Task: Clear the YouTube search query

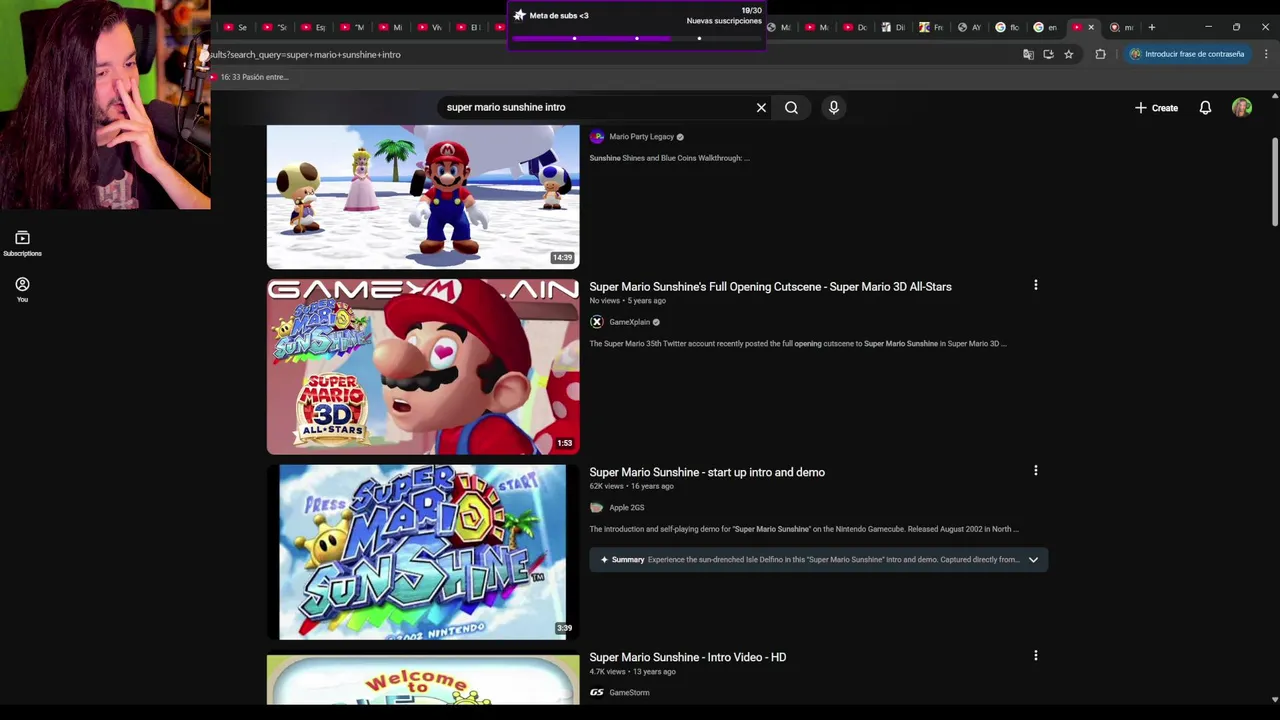Action: 761,107
